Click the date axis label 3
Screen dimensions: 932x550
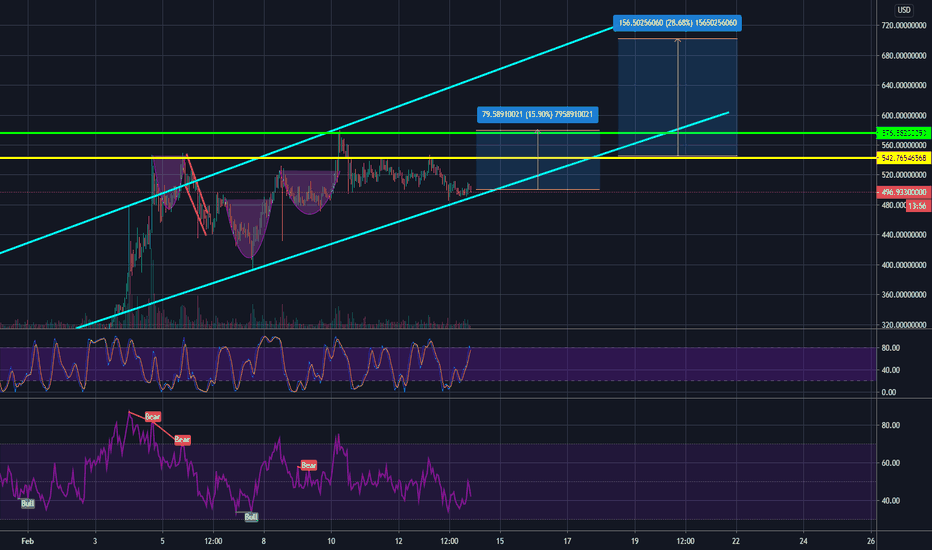95,541
